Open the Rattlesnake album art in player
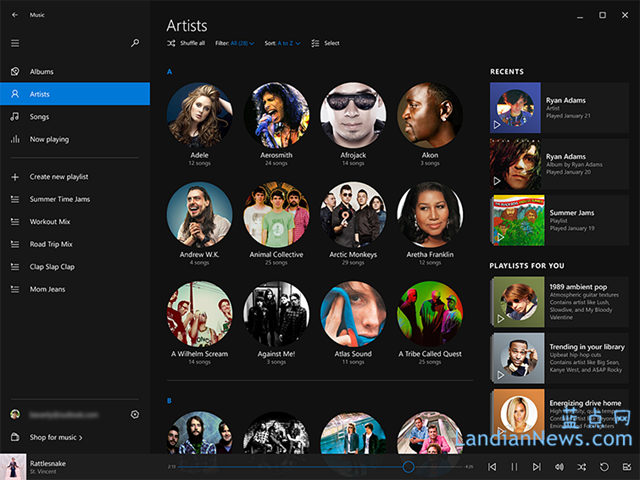 pyautogui.click(x=13, y=467)
